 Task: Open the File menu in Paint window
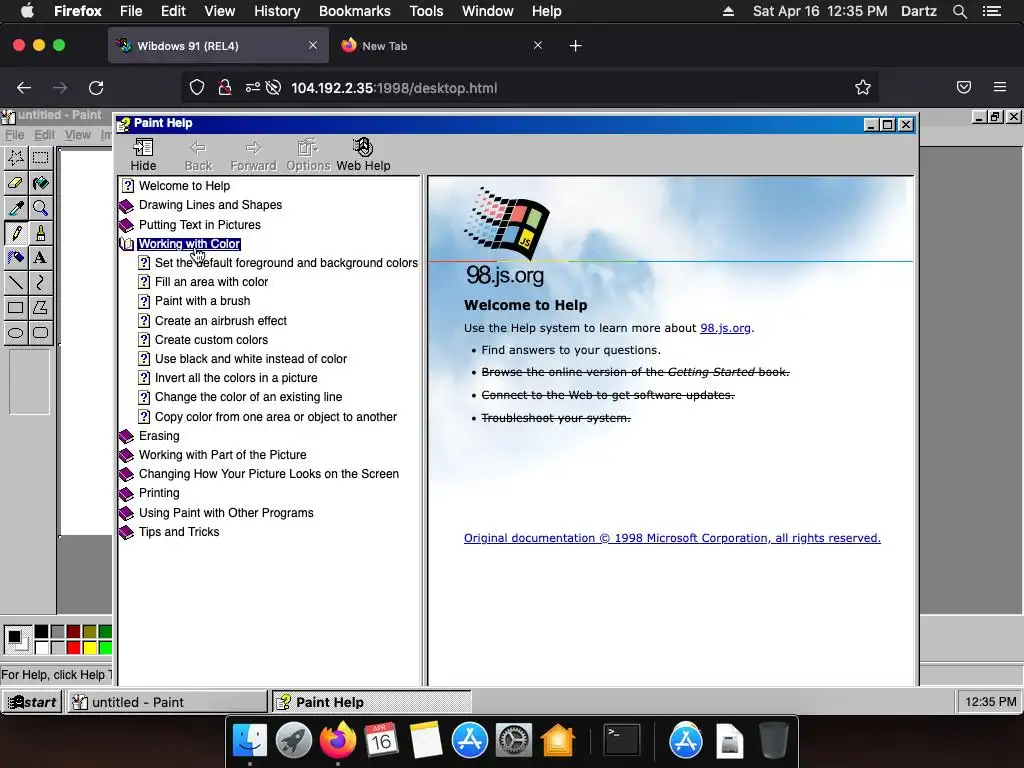14,135
